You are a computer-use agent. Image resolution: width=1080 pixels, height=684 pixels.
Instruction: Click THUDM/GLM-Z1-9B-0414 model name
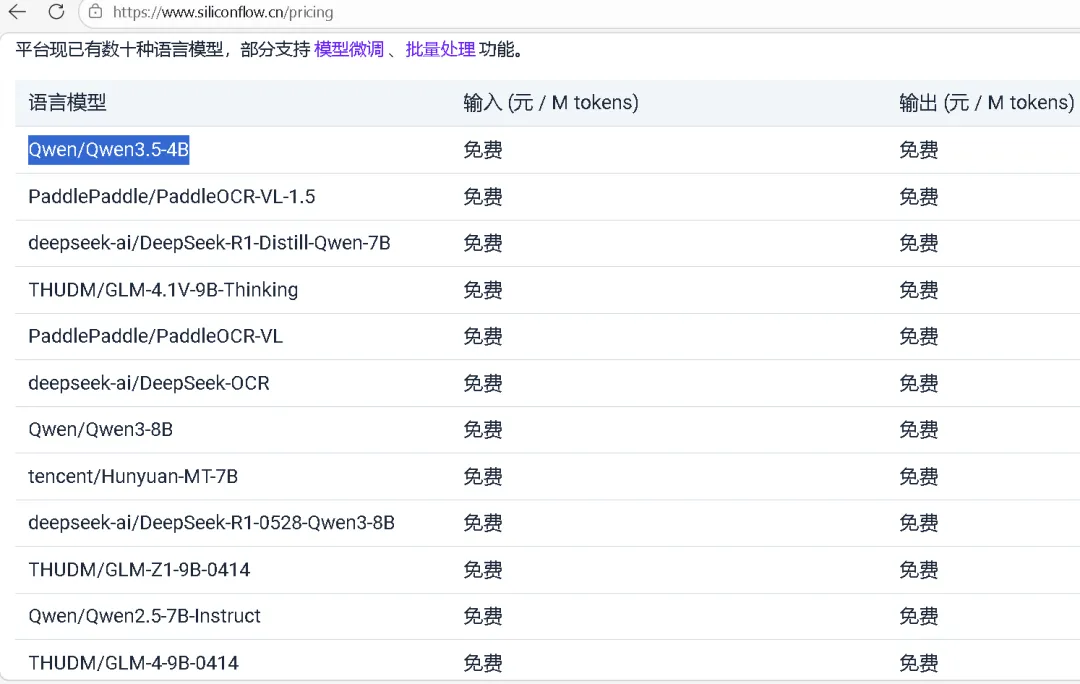(139, 570)
